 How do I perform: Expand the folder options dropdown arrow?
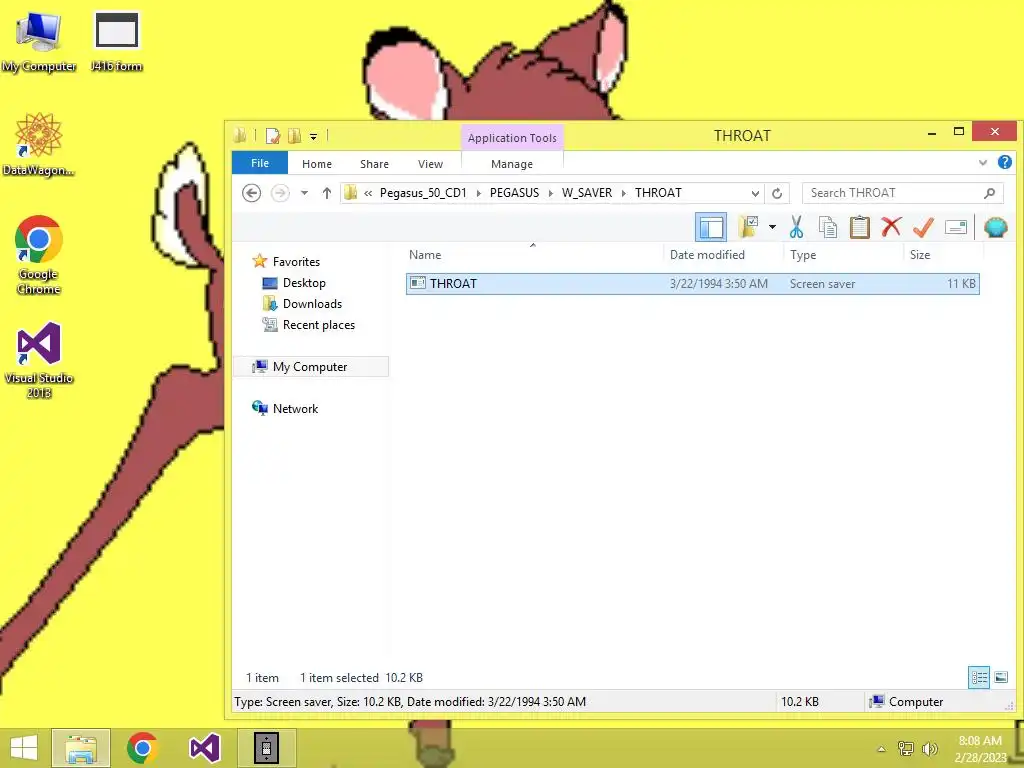[772, 227]
